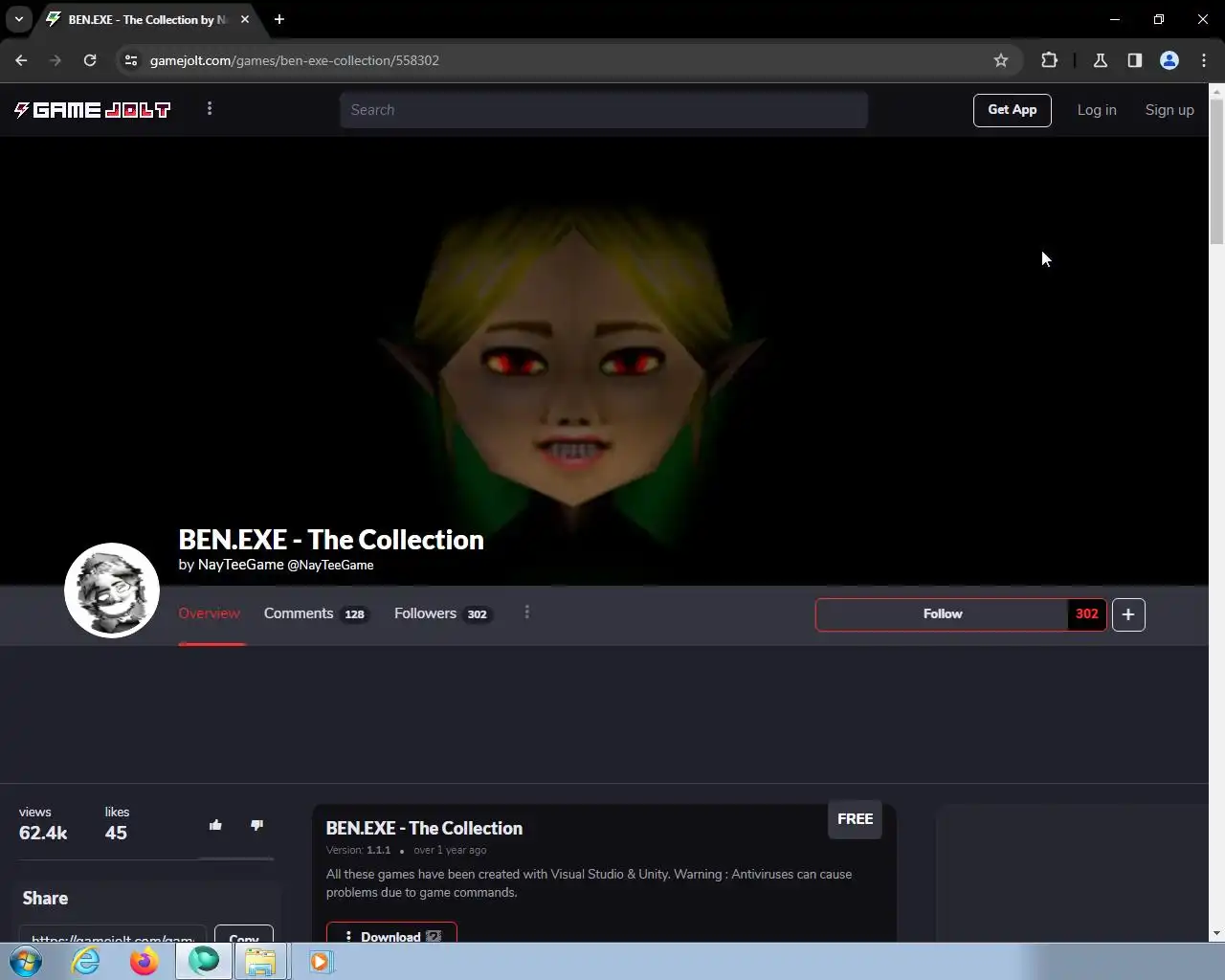The image size is (1225, 980).
Task: Click the share URL field
Action: pos(113,935)
